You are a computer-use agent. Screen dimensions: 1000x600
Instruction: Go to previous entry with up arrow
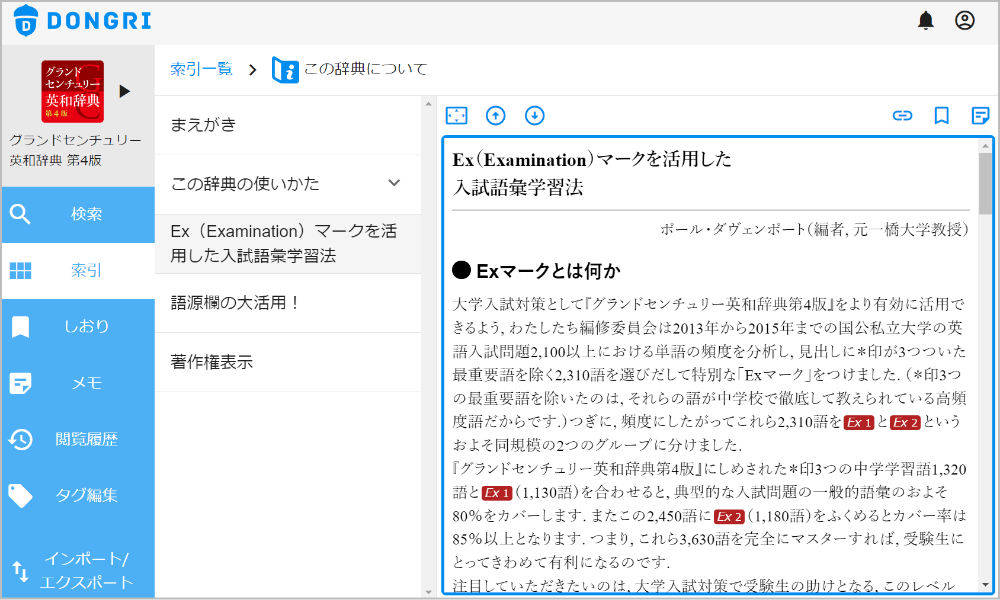(x=496, y=115)
